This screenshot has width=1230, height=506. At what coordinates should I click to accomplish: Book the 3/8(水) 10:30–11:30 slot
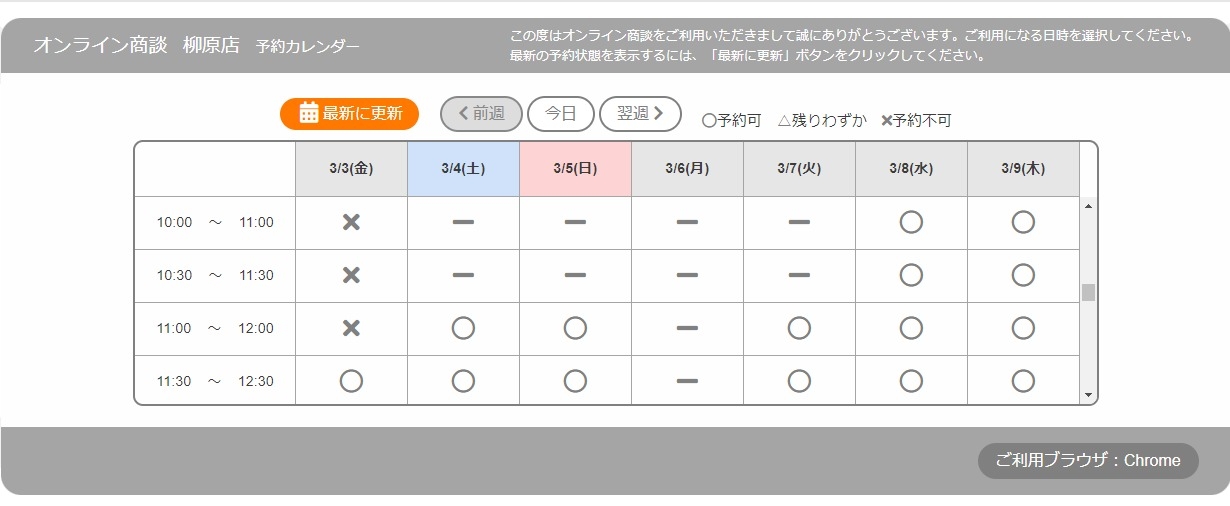point(911,275)
